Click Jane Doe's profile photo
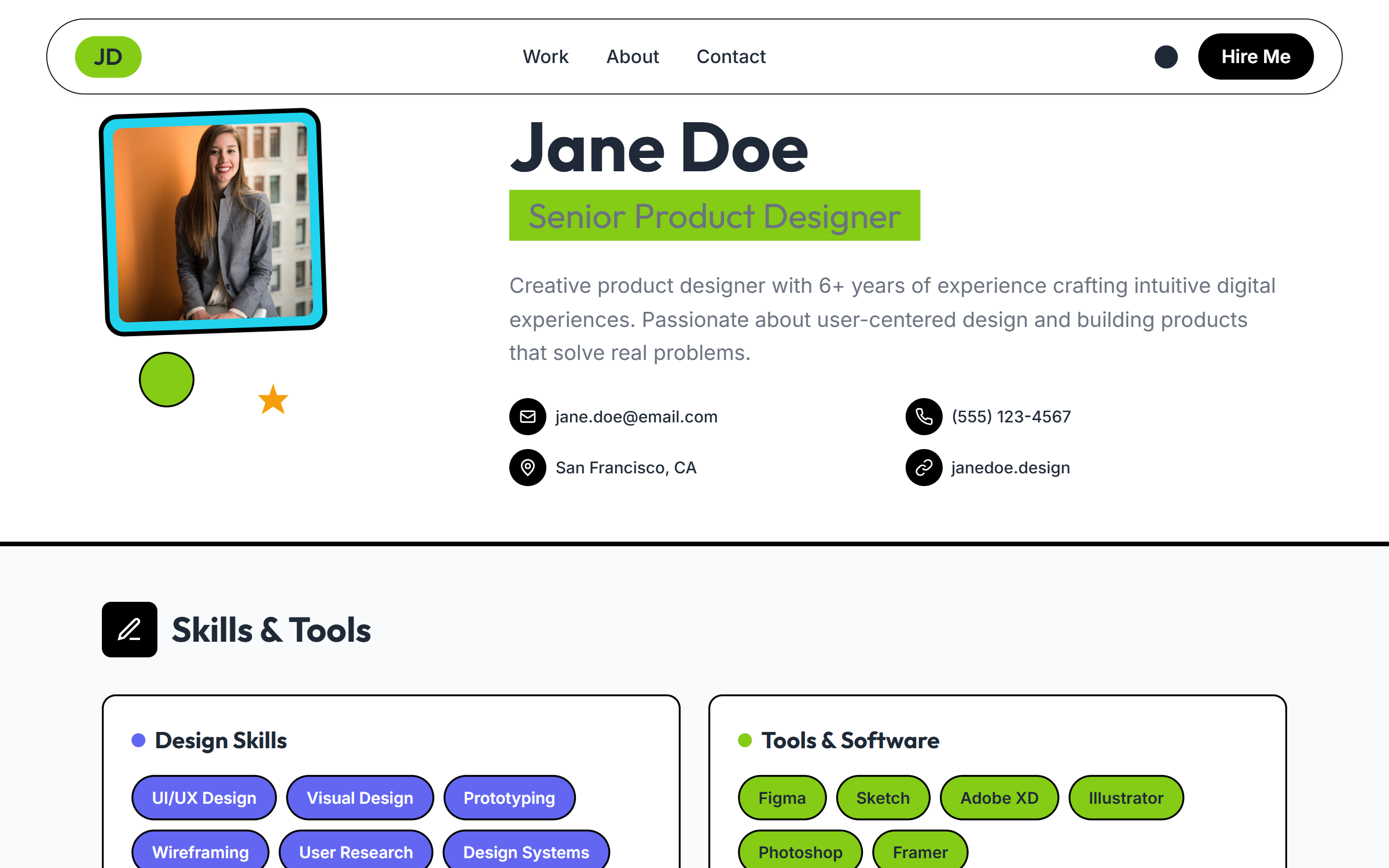Image resolution: width=1389 pixels, height=868 pixels. click(213, 222)
